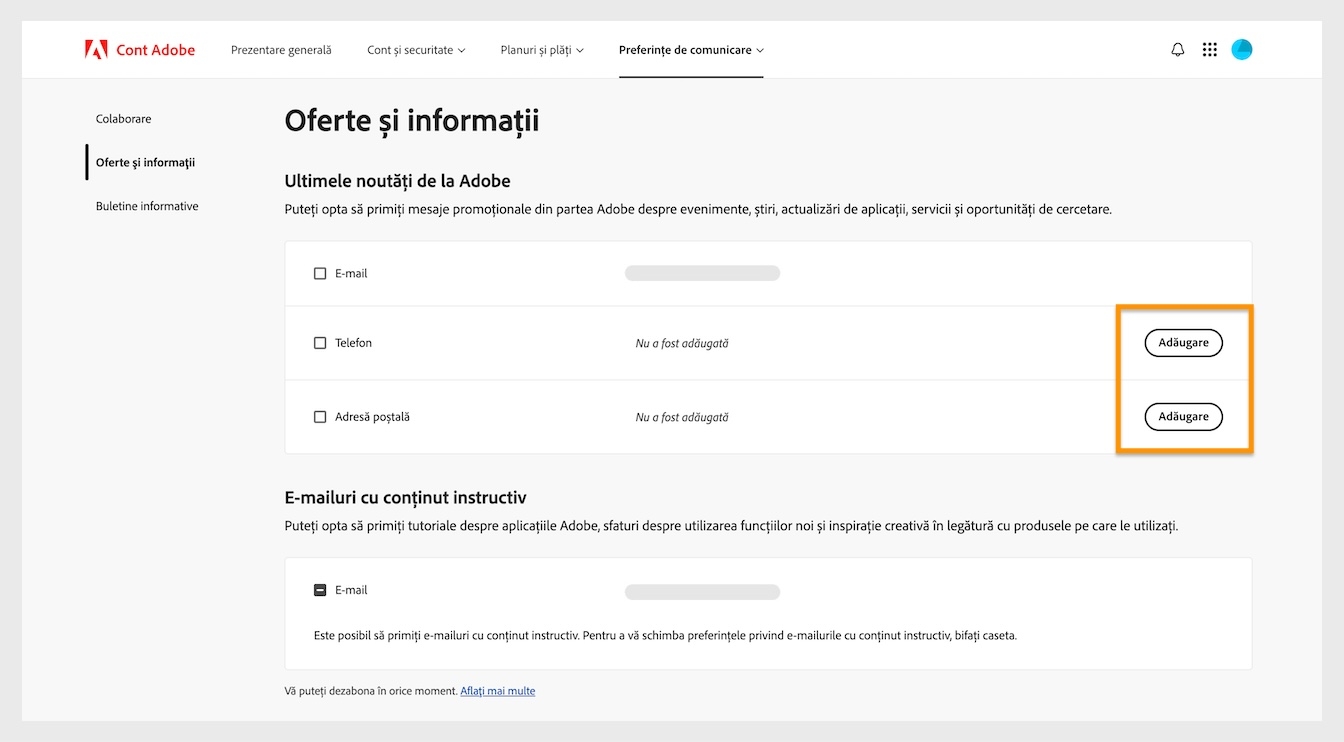
Task: Open the Aflați mai multe link
Action: [497, 690]
